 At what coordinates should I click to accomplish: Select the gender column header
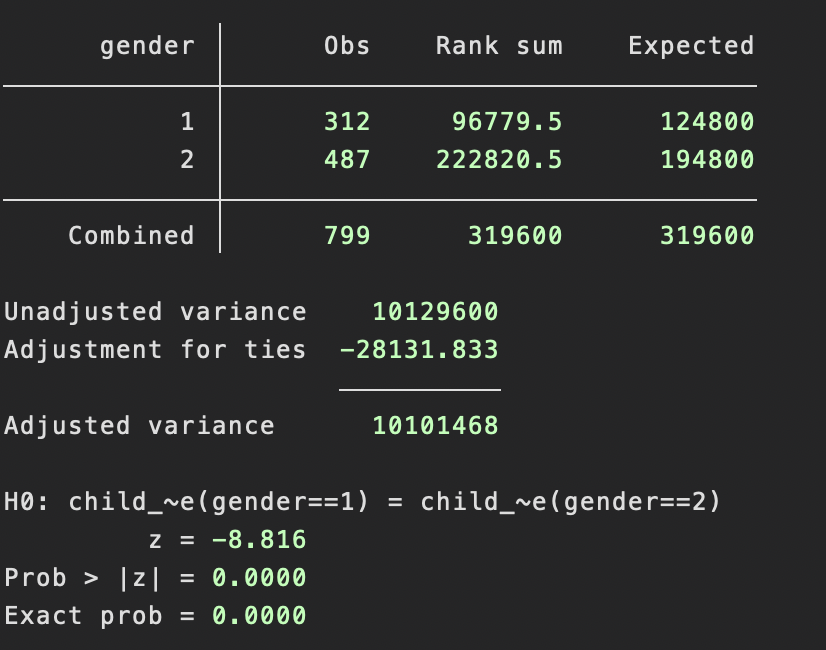click(146, 45)
